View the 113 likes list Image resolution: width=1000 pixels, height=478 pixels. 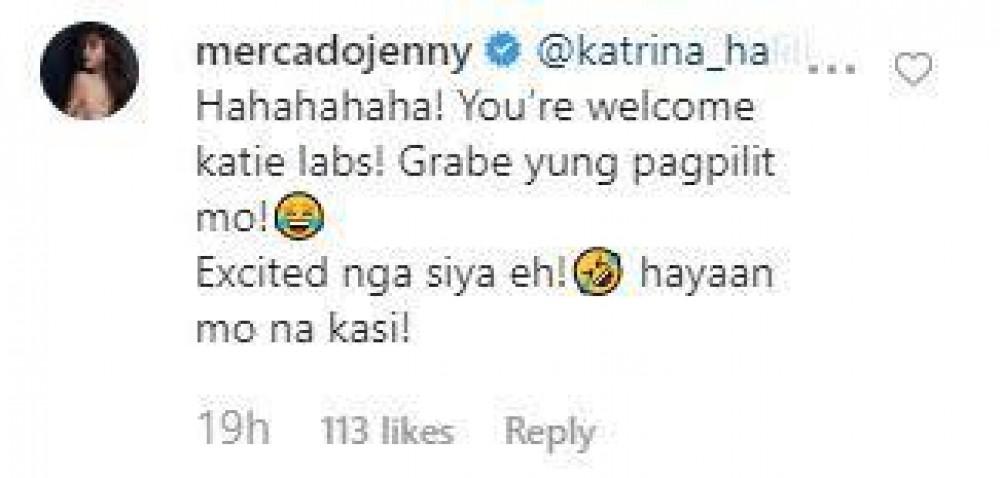[x=387, y=431]
